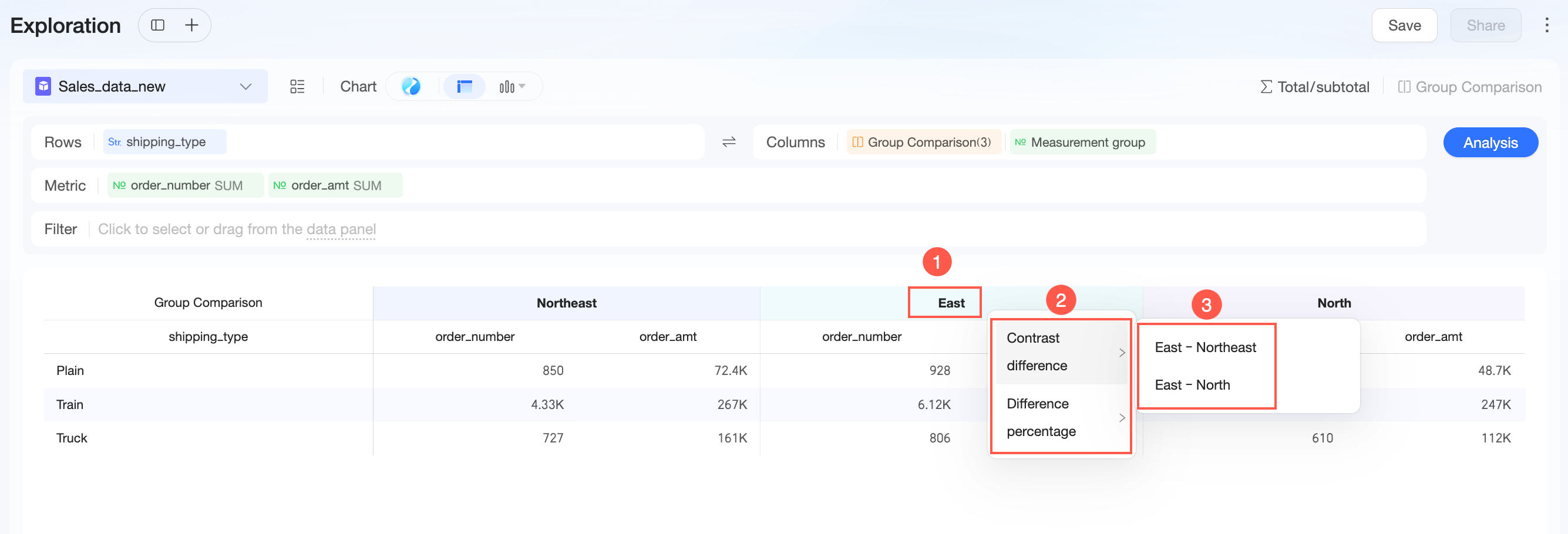Click the 4.33K cell
Viewport: 1568px width, 534px height.
[547, 404]
